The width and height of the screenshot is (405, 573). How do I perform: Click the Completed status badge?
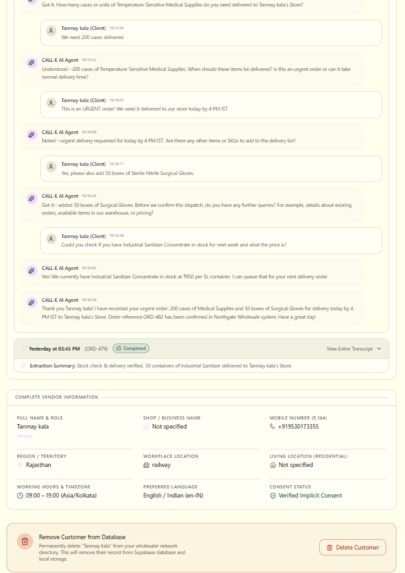(x=131, y=348)
